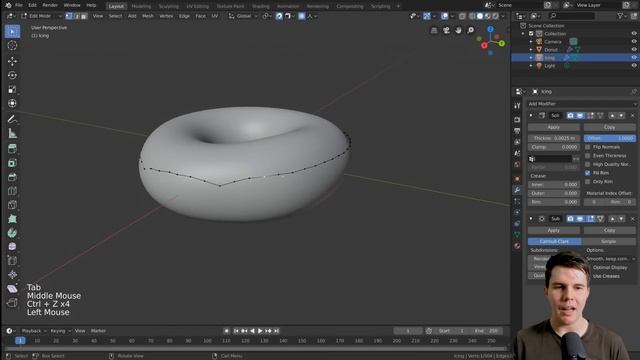Image resolution: width=640 pixels, height=360 pixels.
Task: Select the Smooth tool
Action: pos(12,247)
